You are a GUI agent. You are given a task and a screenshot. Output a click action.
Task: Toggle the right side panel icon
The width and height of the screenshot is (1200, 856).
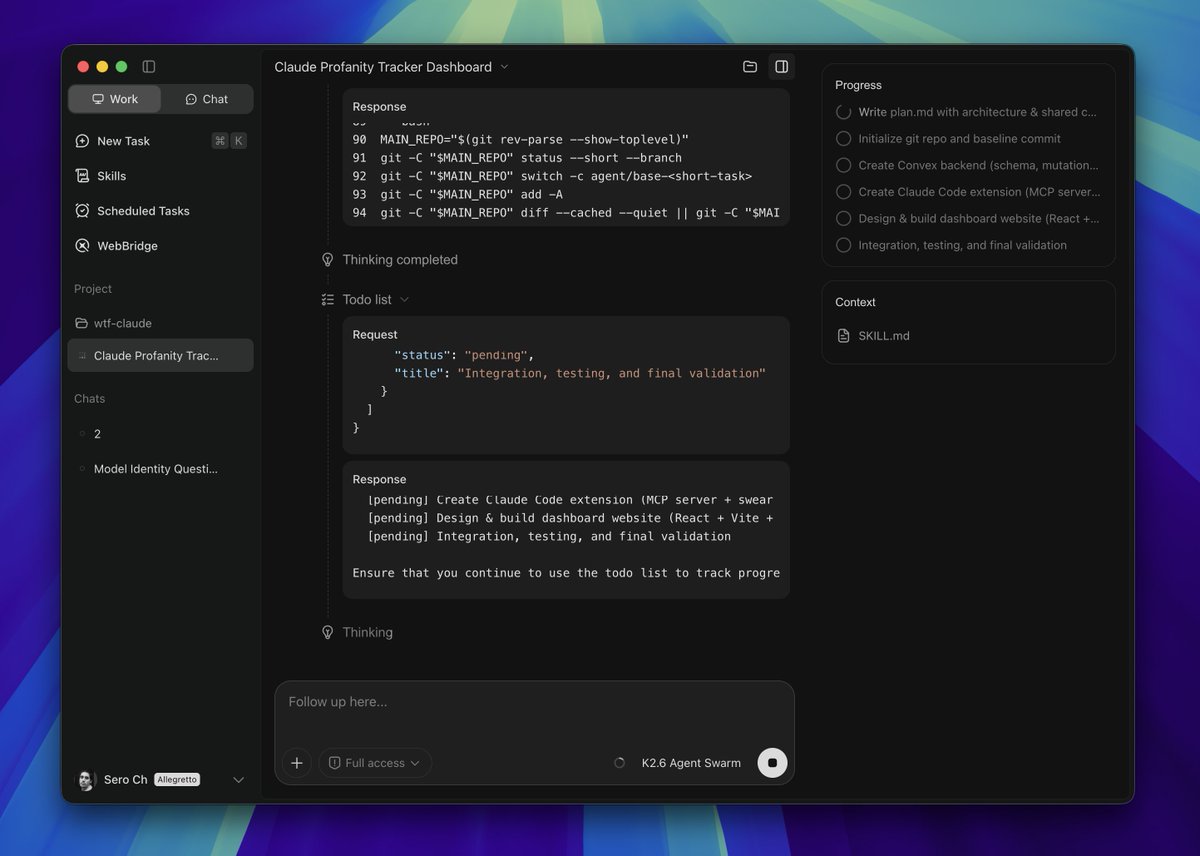tap(782, 67)
